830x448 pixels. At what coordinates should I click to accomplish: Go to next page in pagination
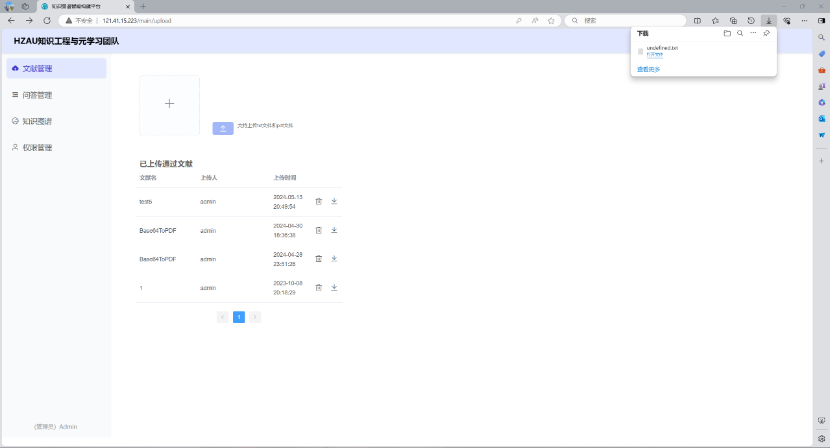pos(255,317)
